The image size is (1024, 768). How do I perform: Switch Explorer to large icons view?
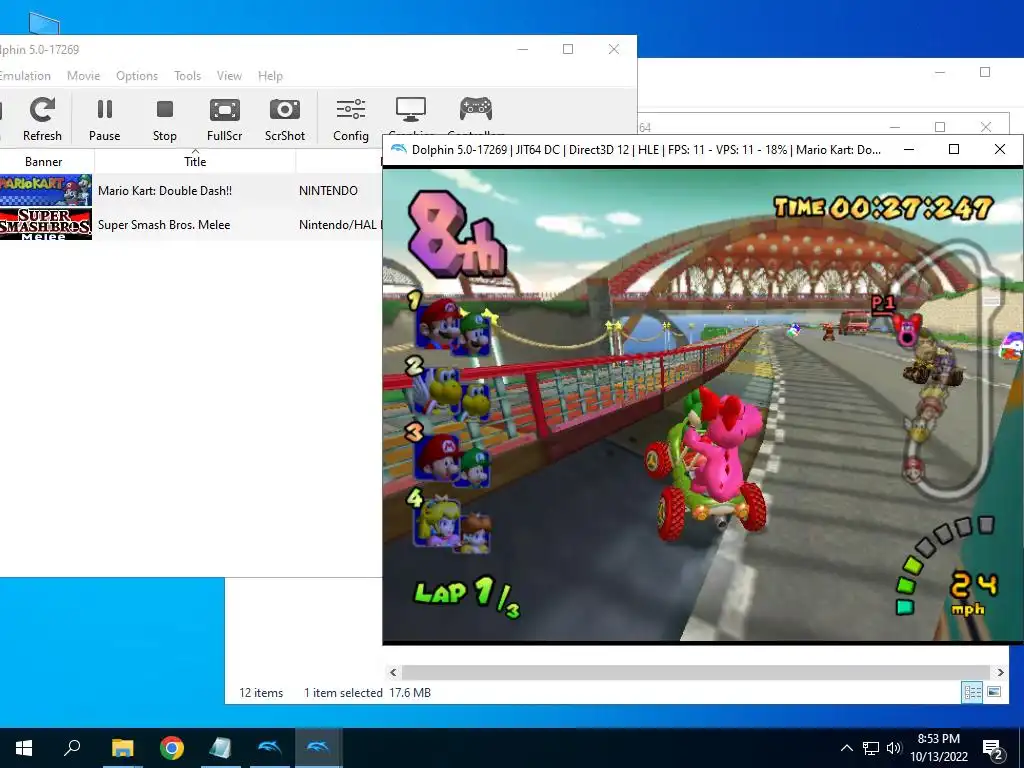pos(994,692)
